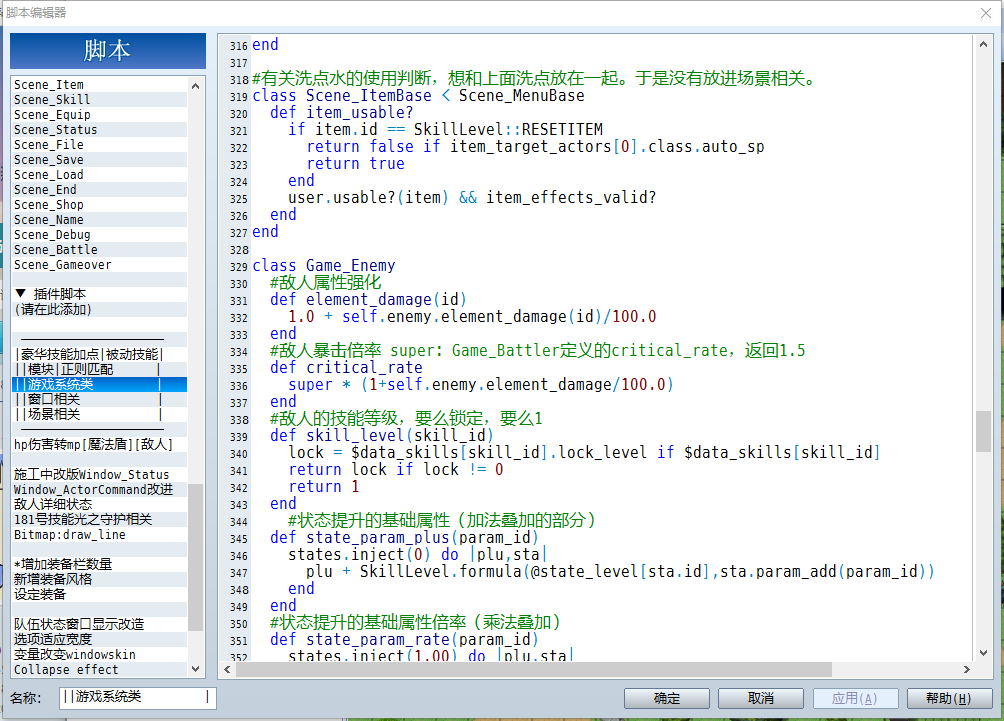Click code line 331 def element_damage(id)
Viewport: 1004px width, 721px height.
[368, 300]
